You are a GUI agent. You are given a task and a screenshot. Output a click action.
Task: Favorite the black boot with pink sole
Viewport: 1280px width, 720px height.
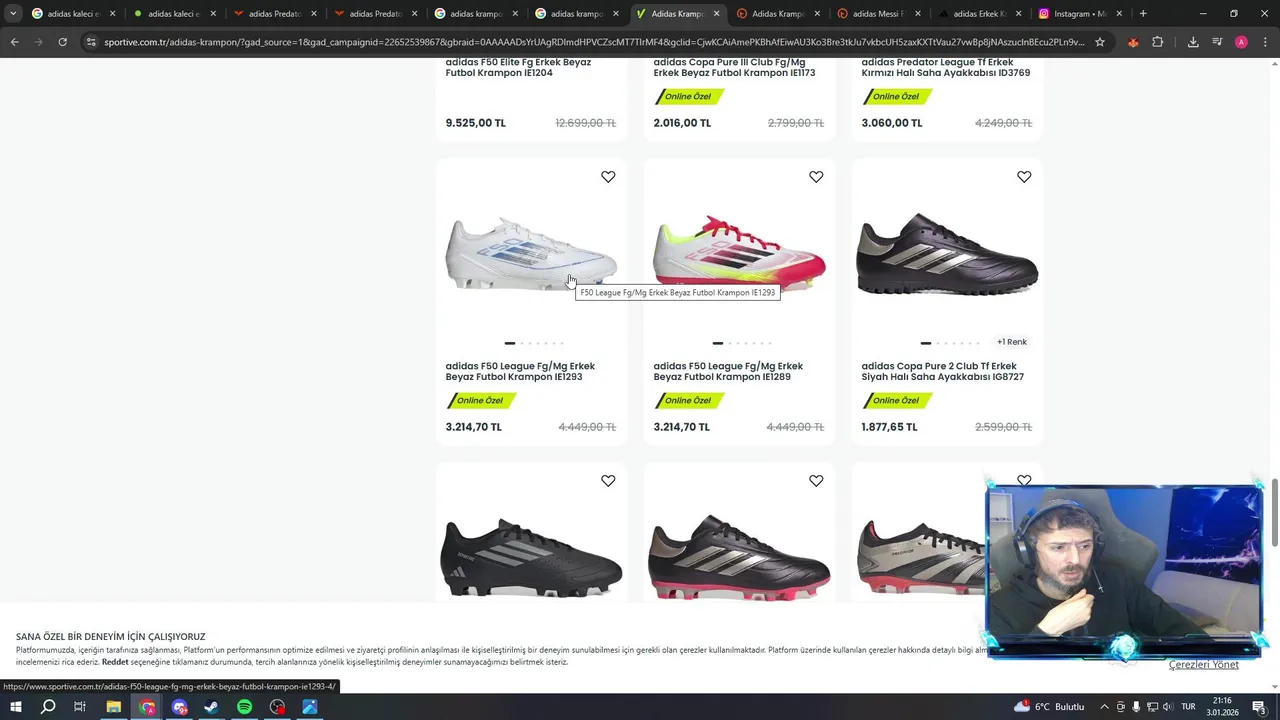[x=816, y=481]
